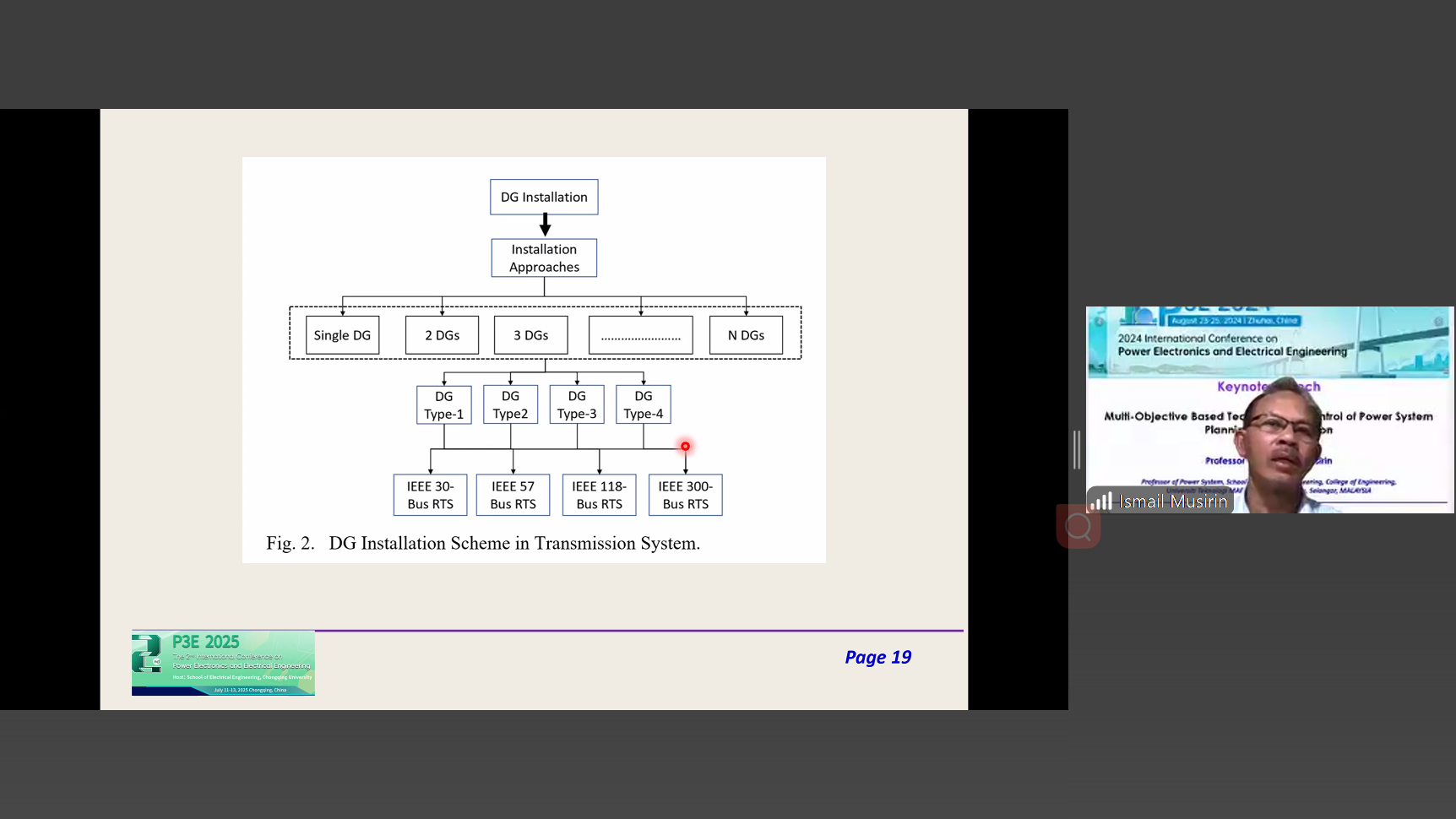This screenshot has height=819, width=1456.
Task: Select Ismail Musirin's video thumbnail
Action: 1269,409
